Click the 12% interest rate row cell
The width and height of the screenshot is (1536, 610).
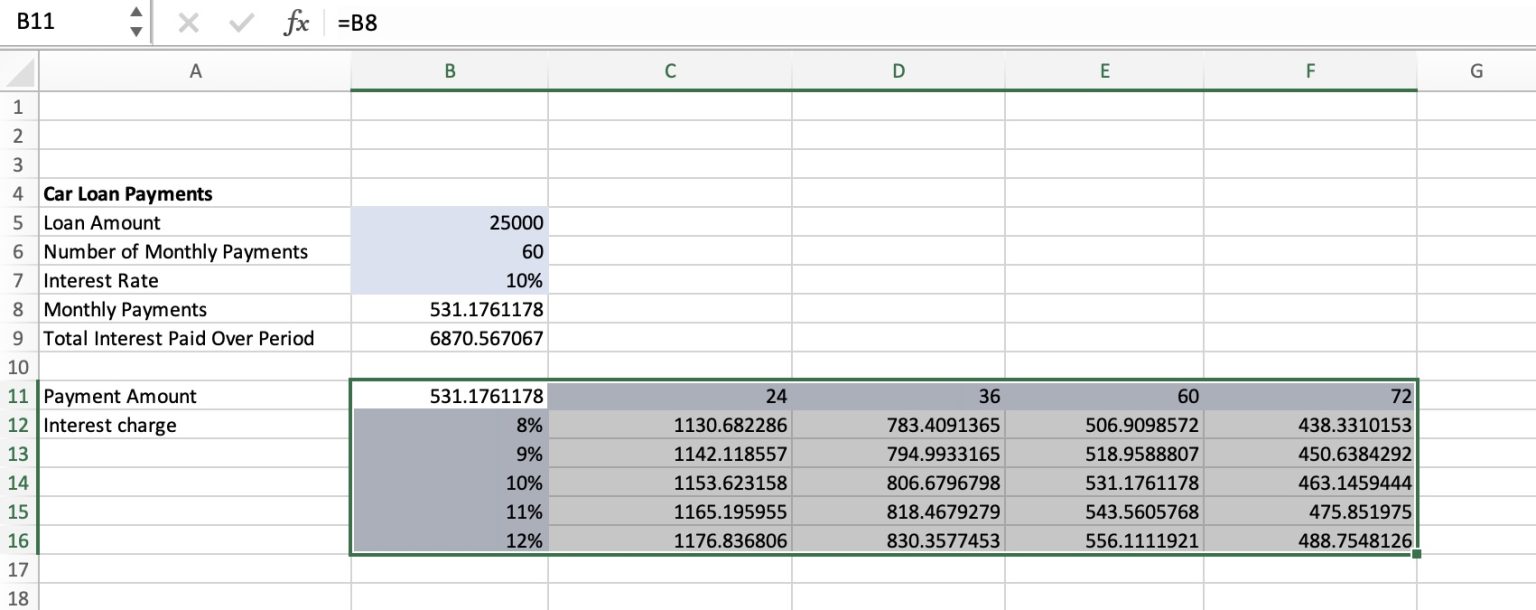449,541
